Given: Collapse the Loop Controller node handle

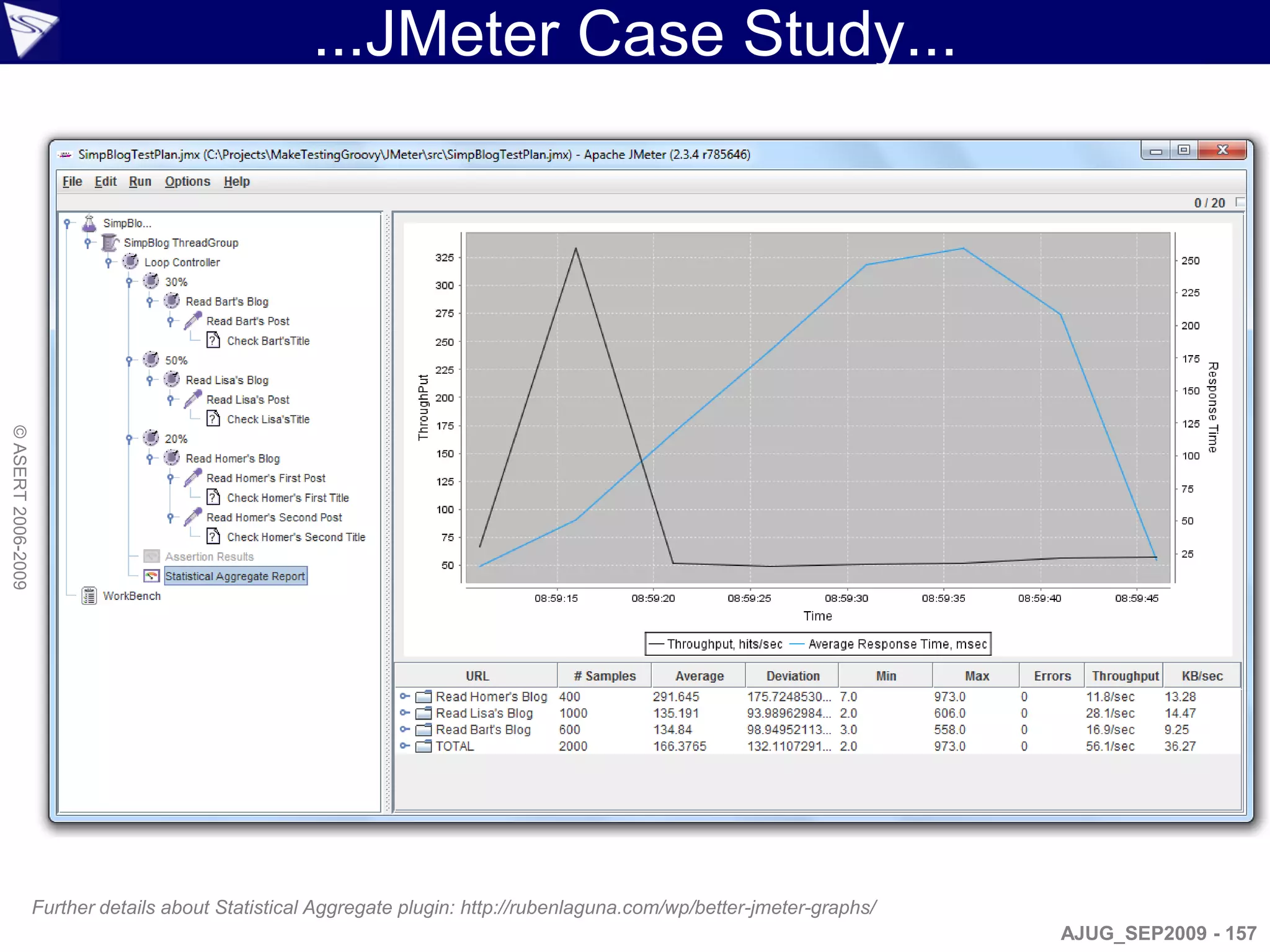Looking at the screenshot, I should pyautogui.click(x=109, y=262).
